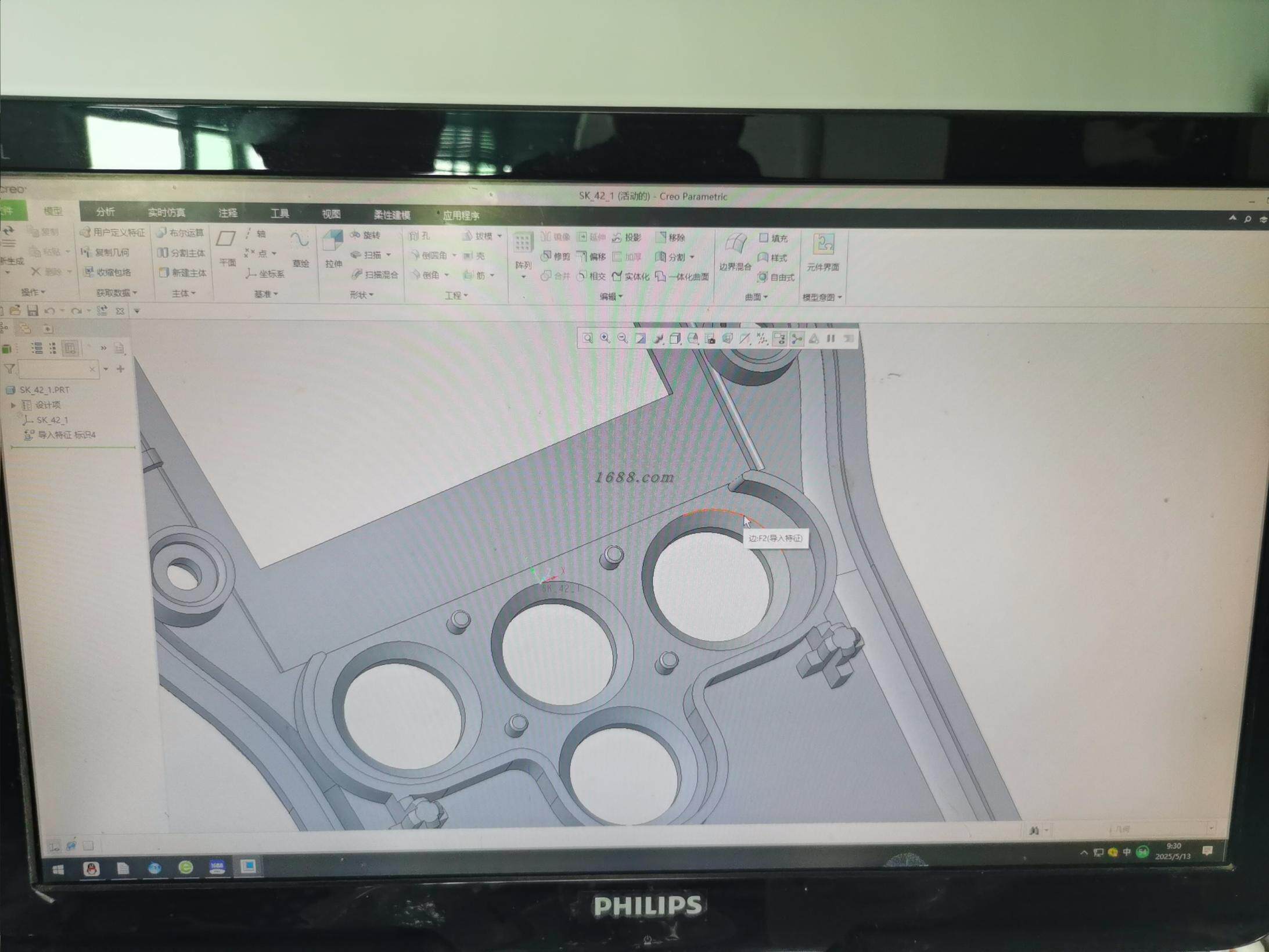Open the 编辑 group dropdown

pyautogui.click(x=611, y=296)
